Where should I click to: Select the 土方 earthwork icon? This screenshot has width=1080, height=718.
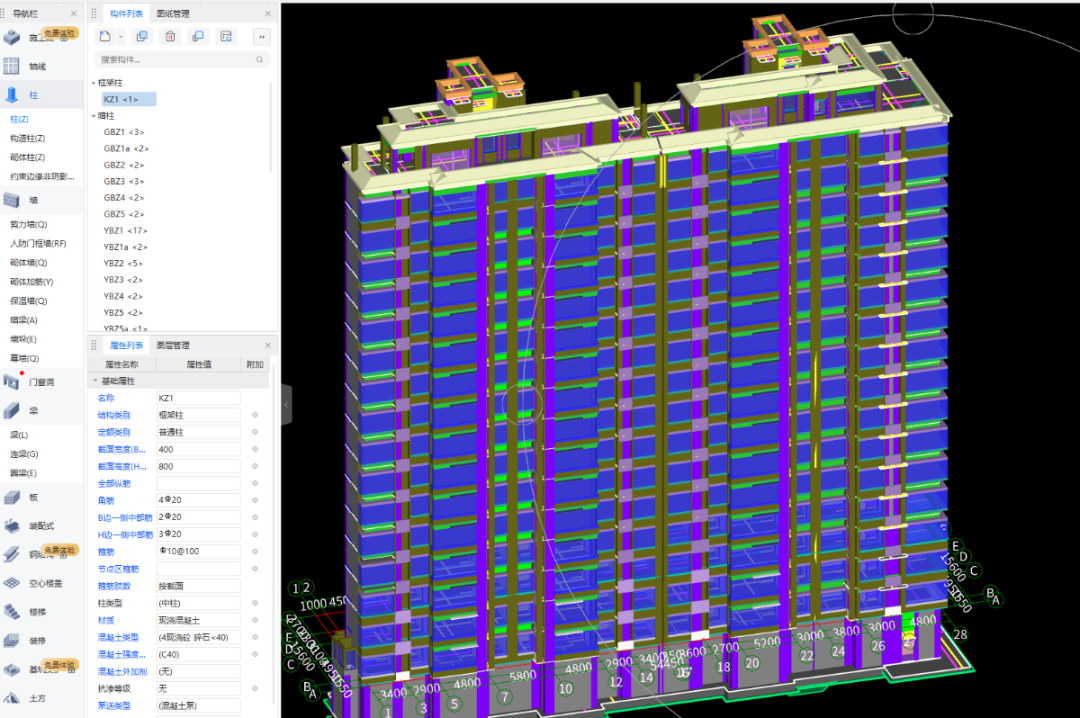[12, 697]
